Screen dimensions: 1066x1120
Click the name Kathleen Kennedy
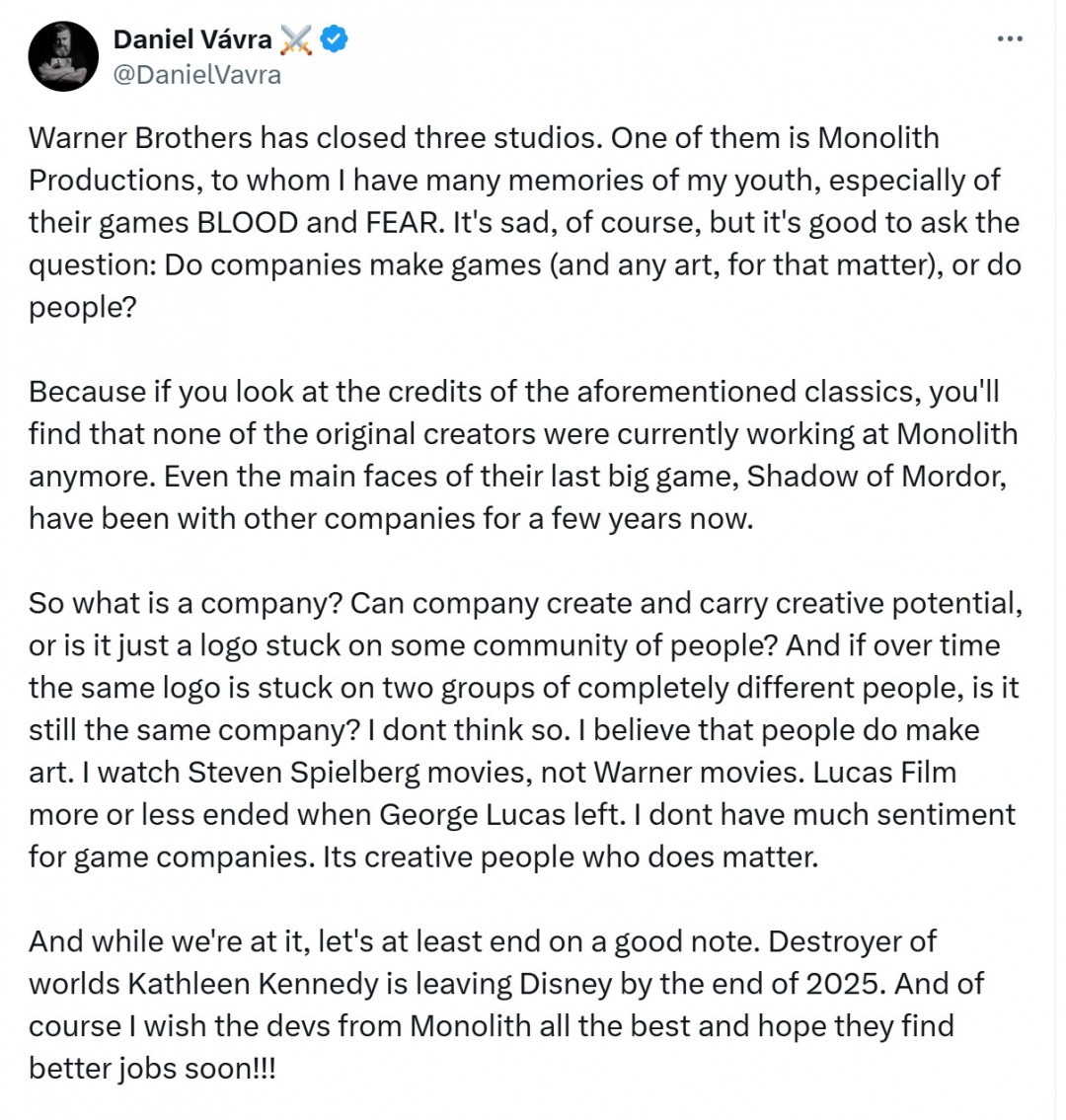[x=253, y=984]
